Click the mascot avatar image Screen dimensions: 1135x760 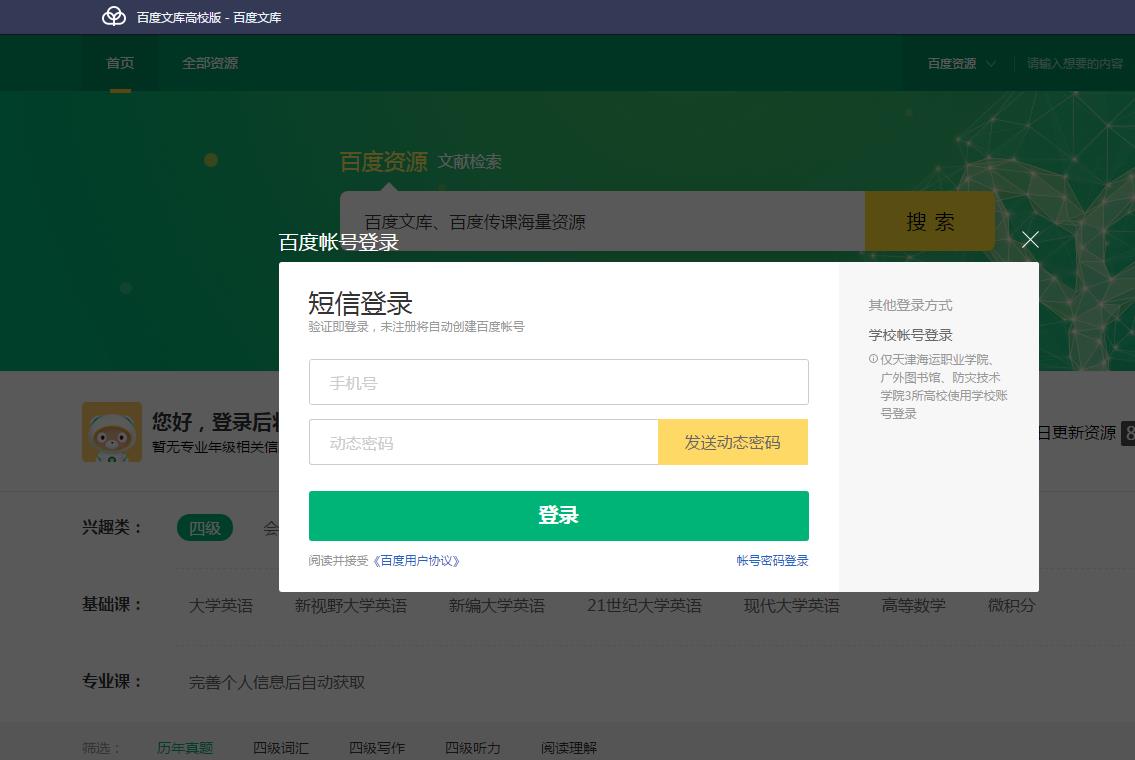[111, 432]
